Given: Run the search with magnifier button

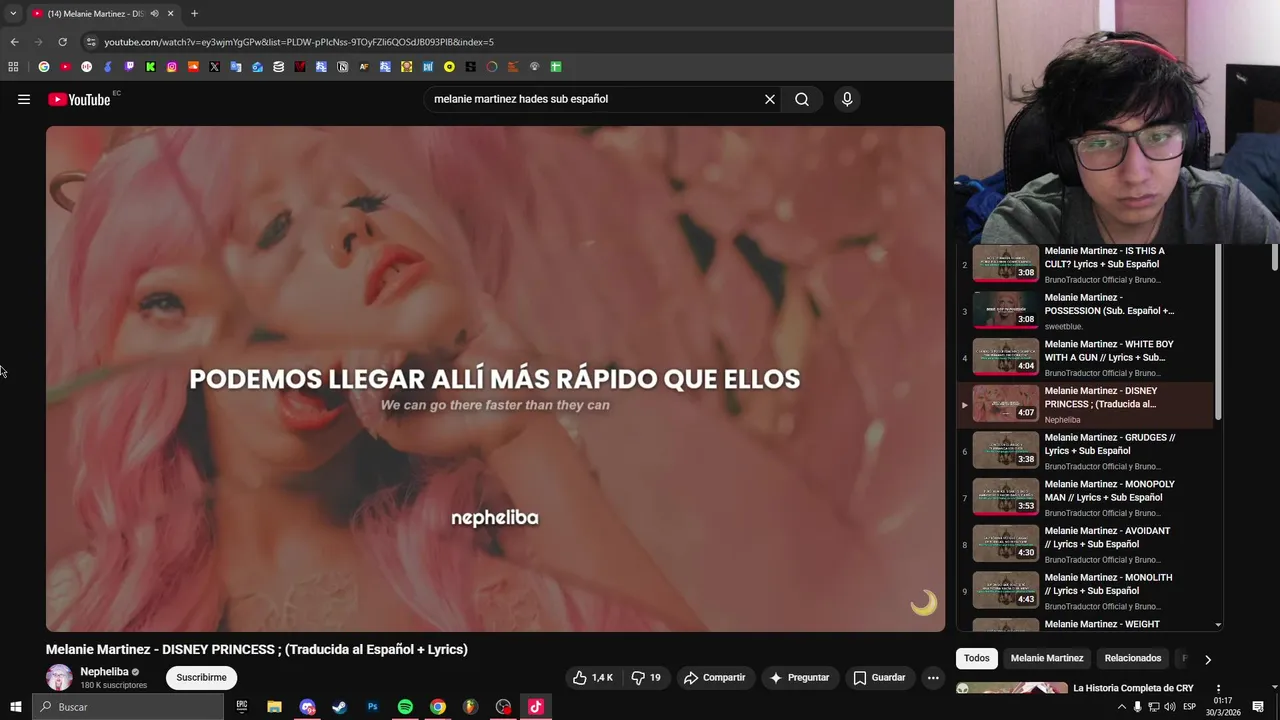Looking at the screenshot, I should pyautogui.click(x=802, y=99).
